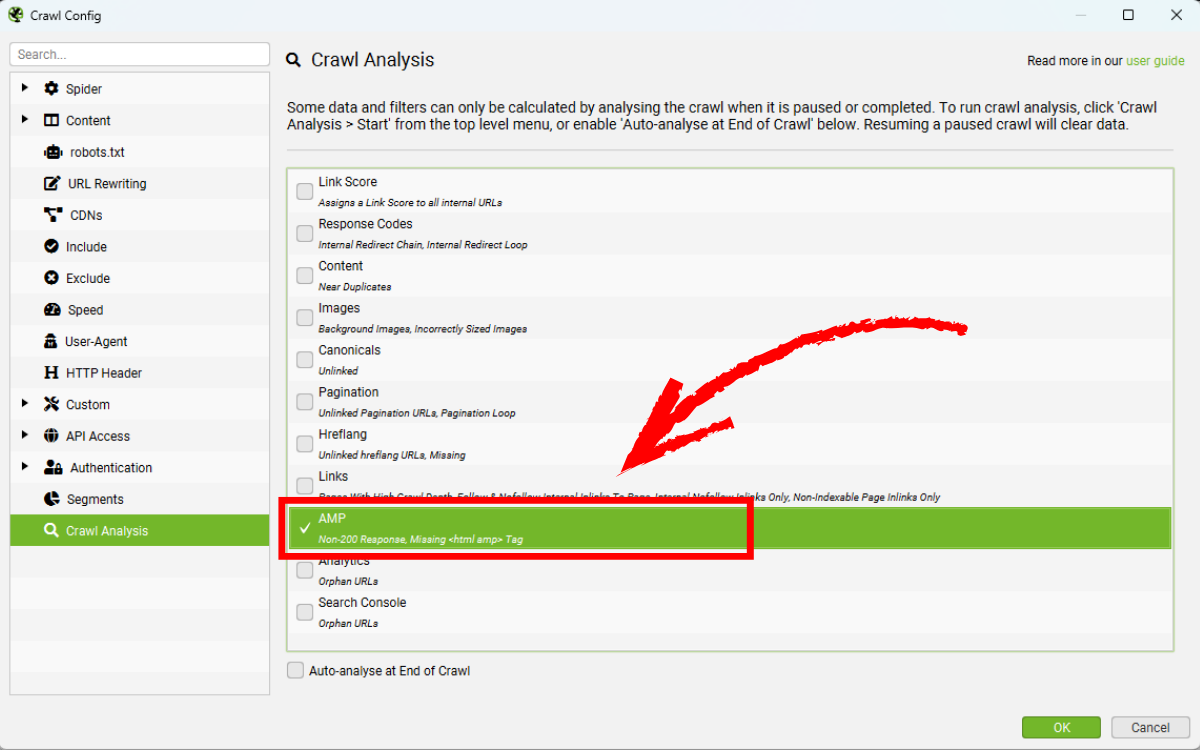Open the HTTP Header settings item
Viewport: 1200px width, 750px height.
104,373
